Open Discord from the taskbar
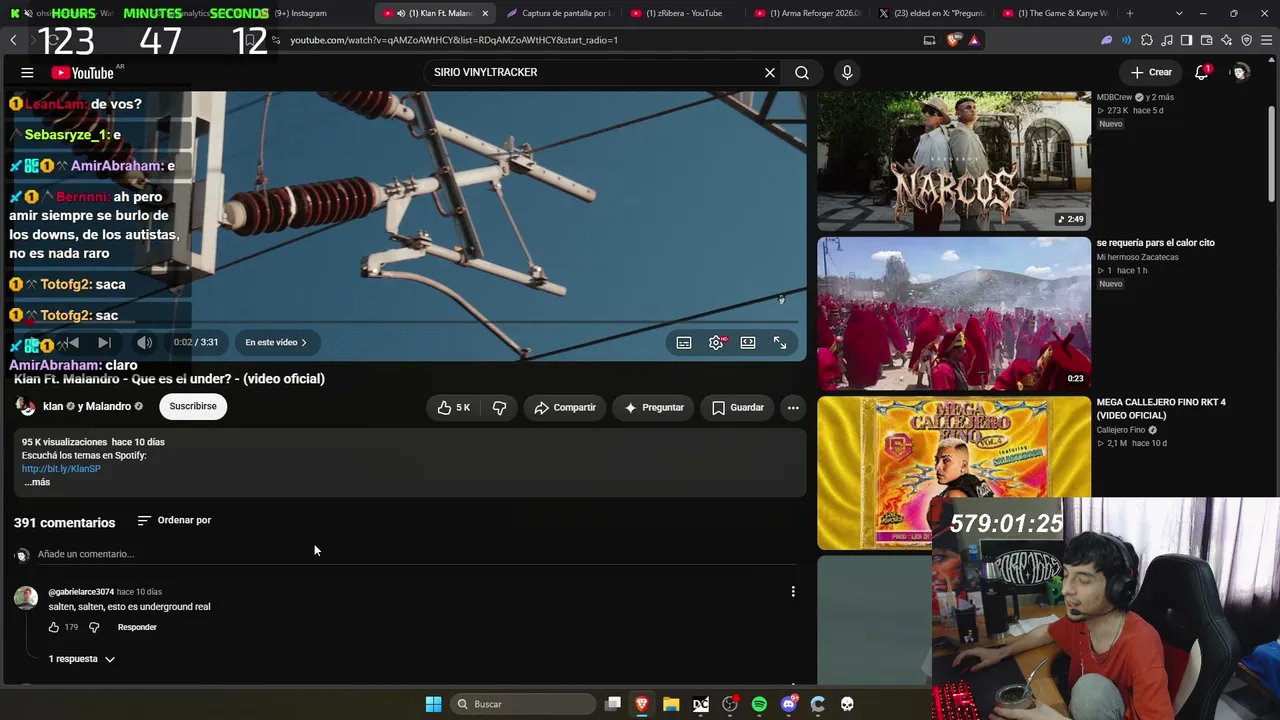The width and height of the screenshot is (1280, 720). pos(789,704)
